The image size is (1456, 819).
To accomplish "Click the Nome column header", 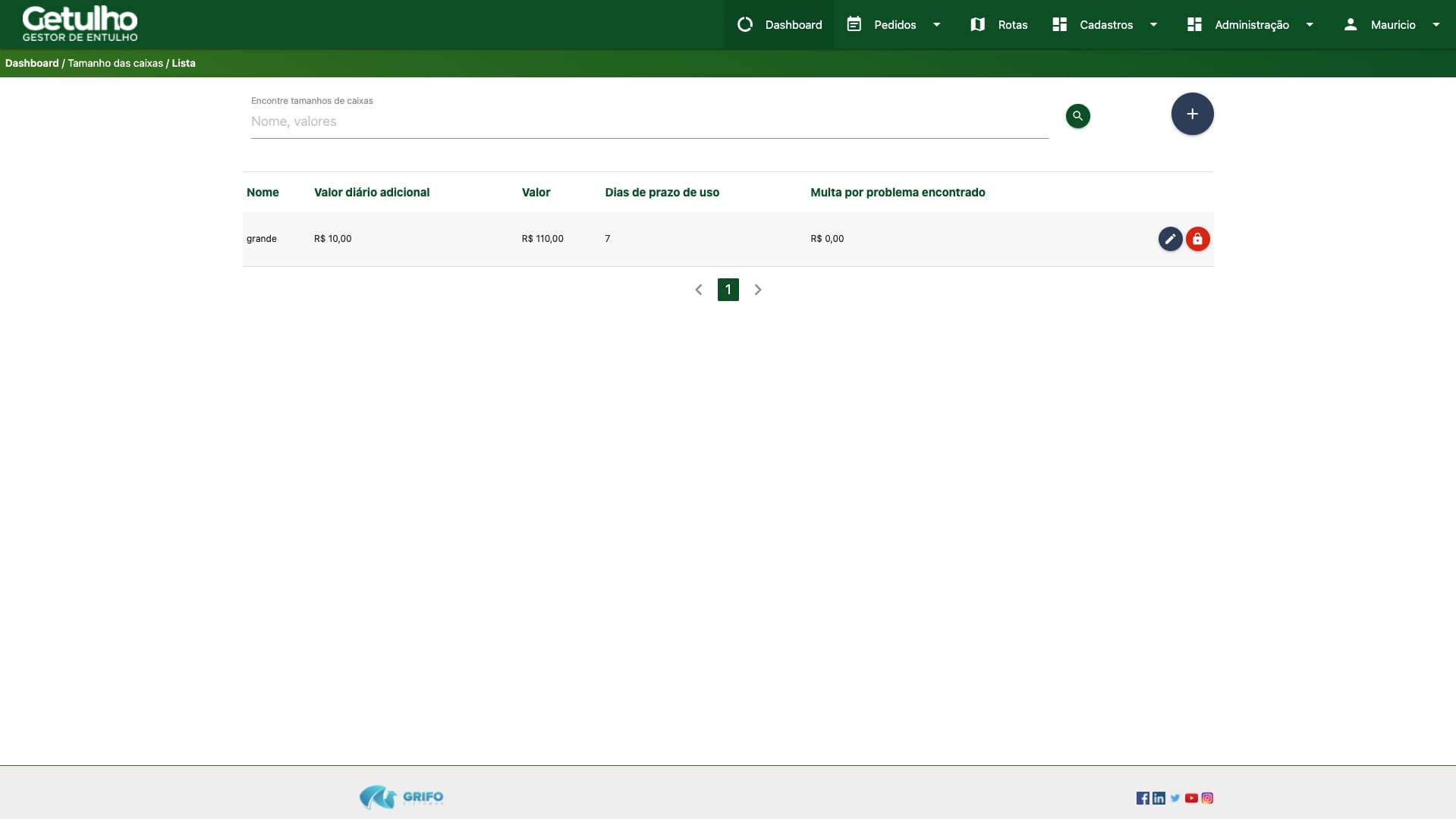I will [263, 193].
